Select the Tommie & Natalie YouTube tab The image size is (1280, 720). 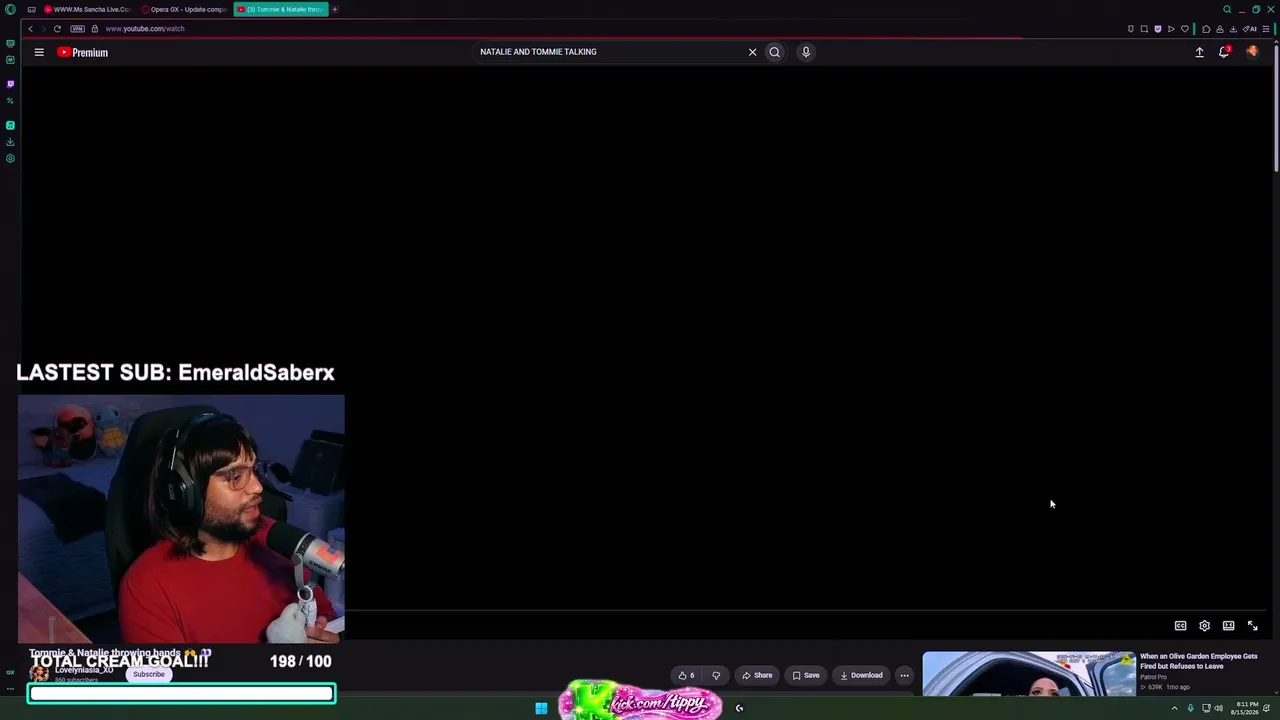(281, 9)
